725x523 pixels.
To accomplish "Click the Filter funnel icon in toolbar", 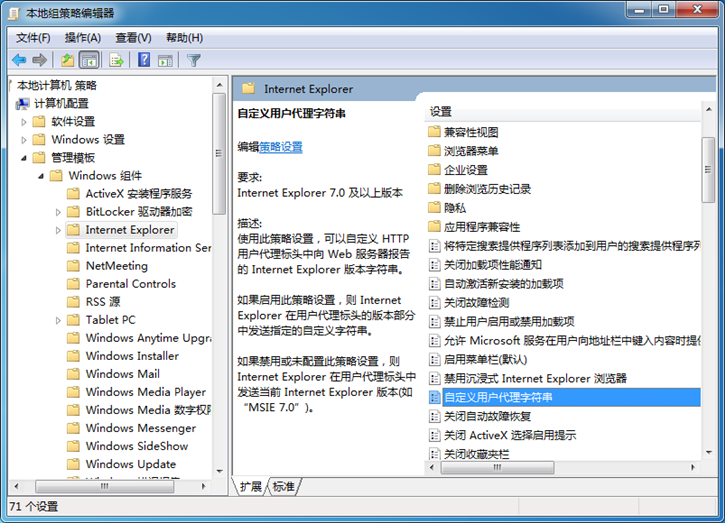I will pyautogui.click(x=194, y=60).
